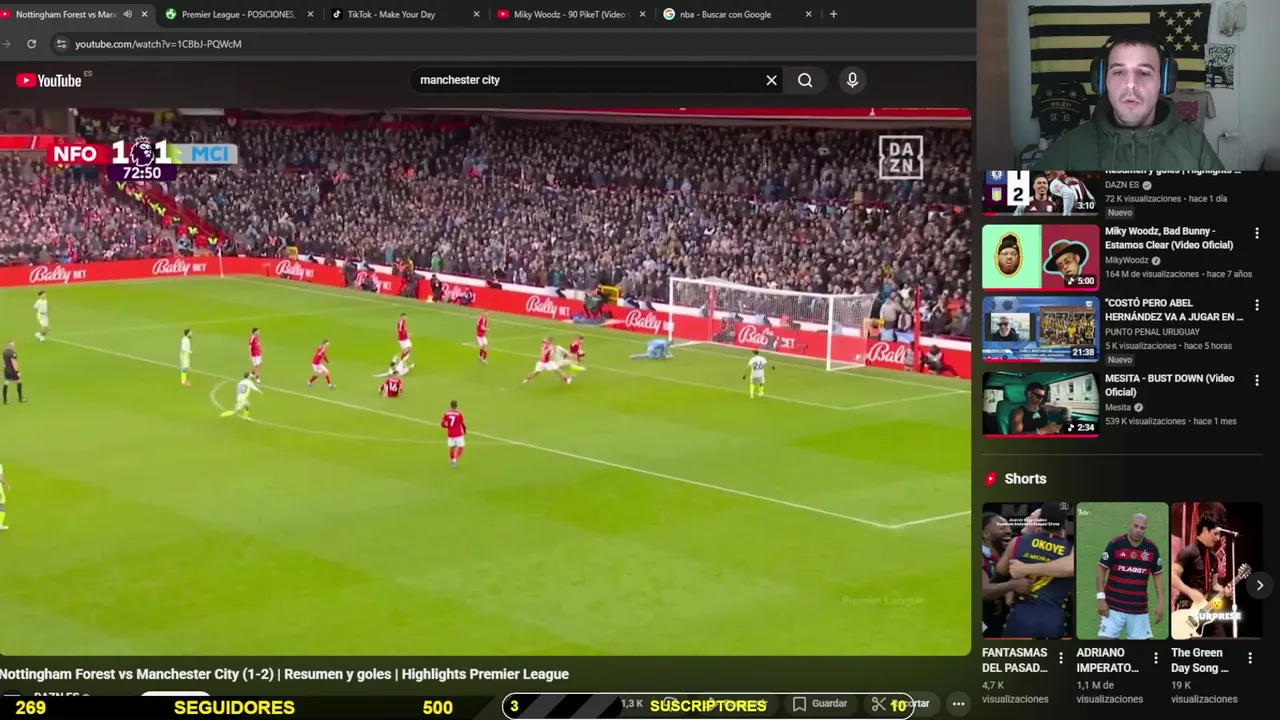Open Mesita channel name link
1280x720 pixels.
point(1118,408)
